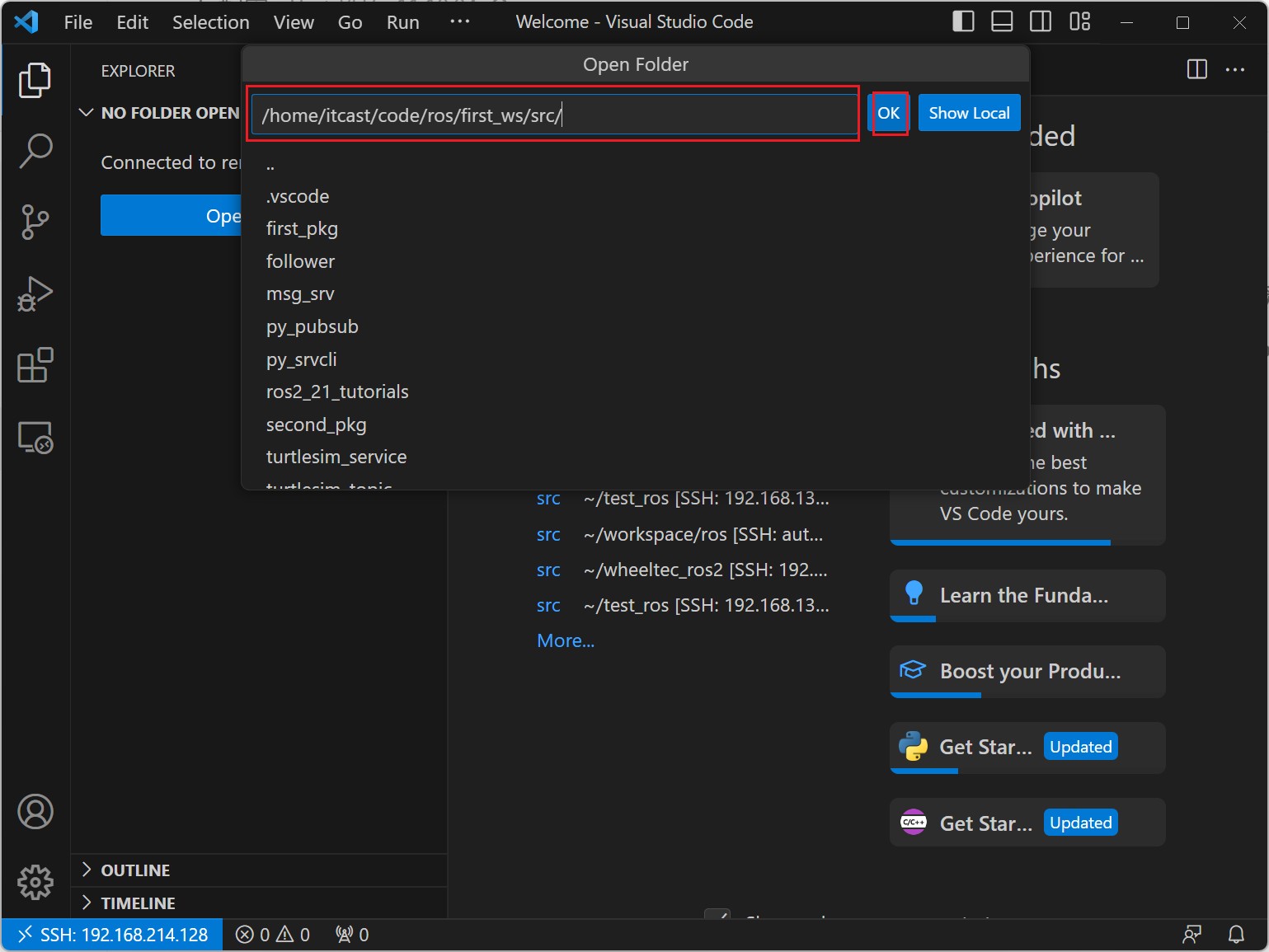The image size is (1269, 952).
Task: Open the errors and warnings status indicator
Action: coord(273,935)
